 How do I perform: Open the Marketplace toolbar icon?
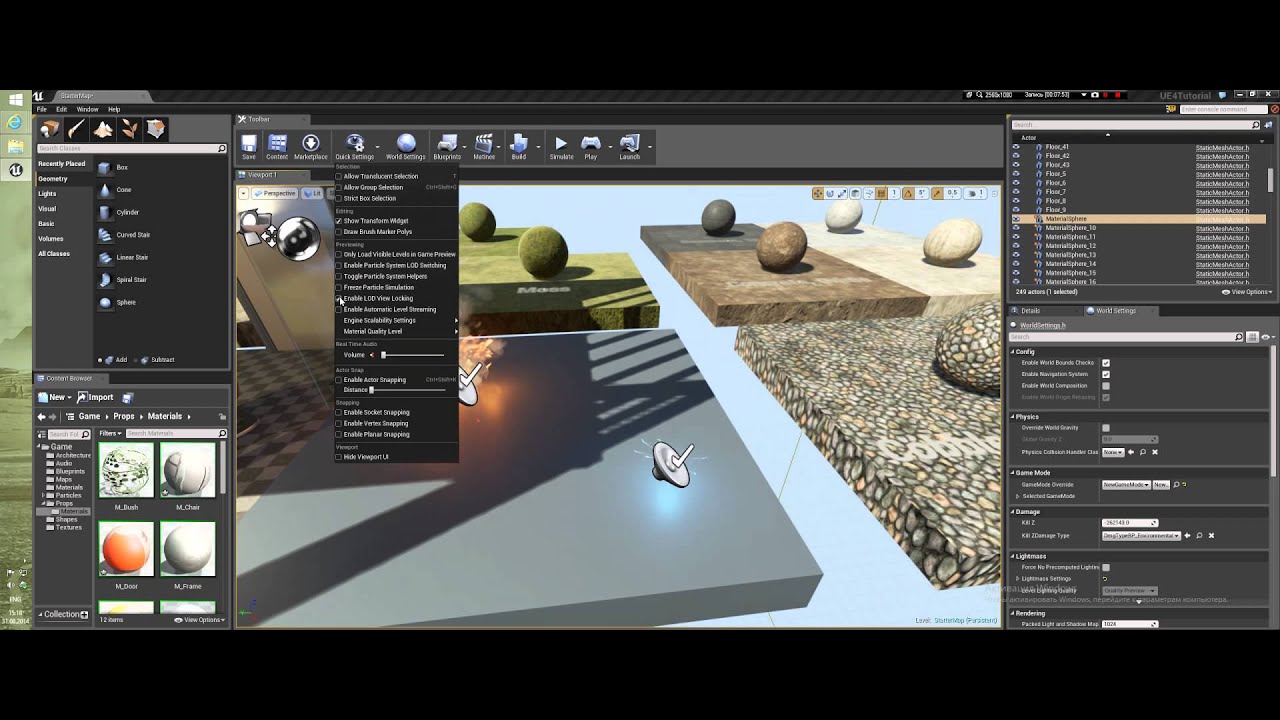click(310, 147)
